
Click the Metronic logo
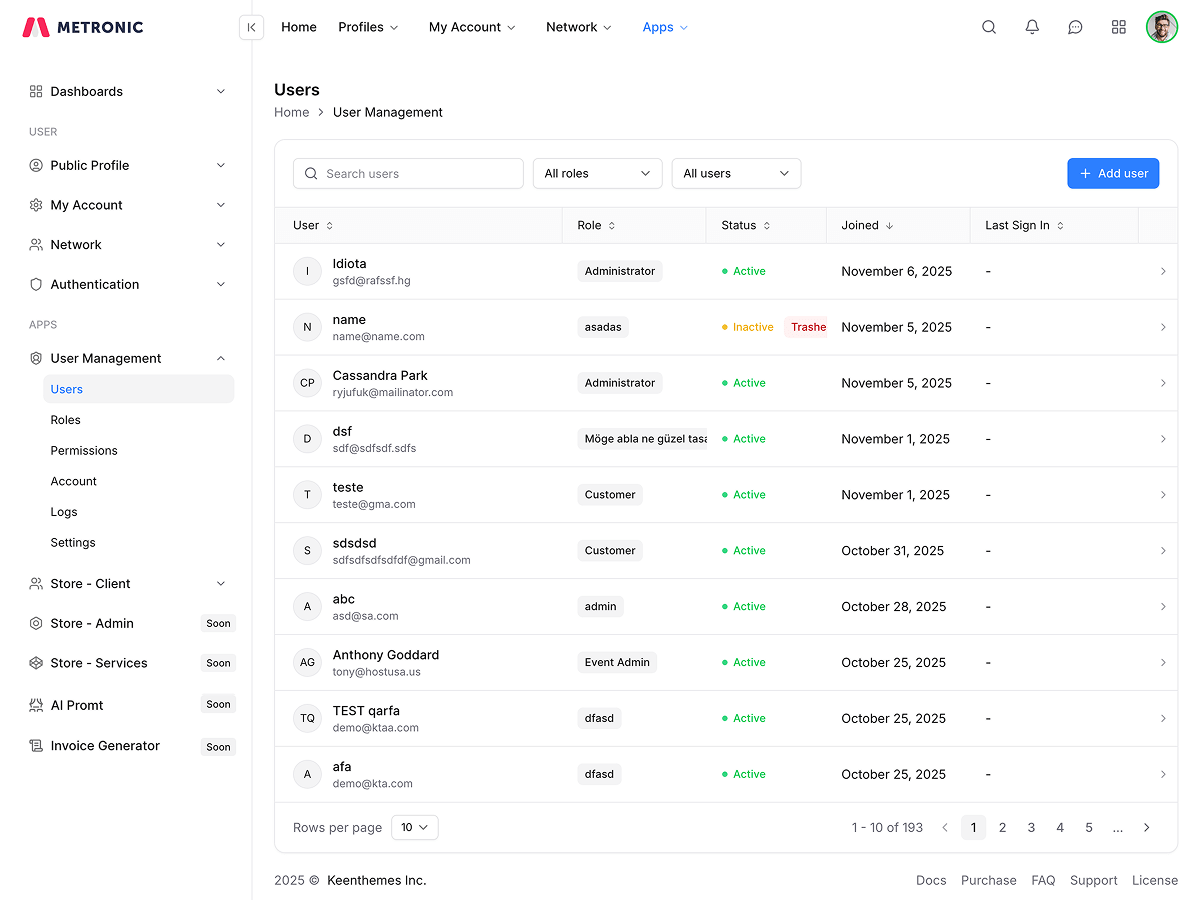[83, 27]
